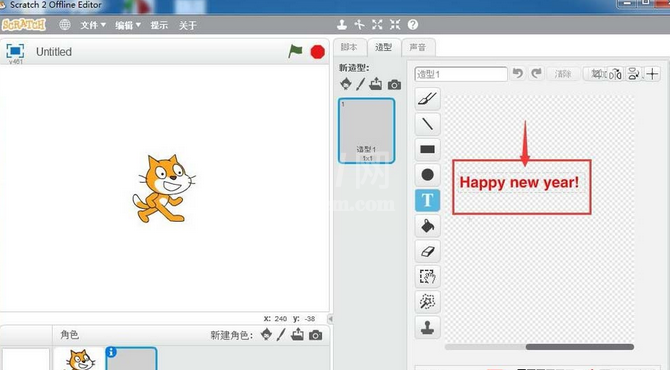Switch to the 声音 tab
Image resolution: width=670 pixels, height=370 pixels.
[x=418, y=47]
